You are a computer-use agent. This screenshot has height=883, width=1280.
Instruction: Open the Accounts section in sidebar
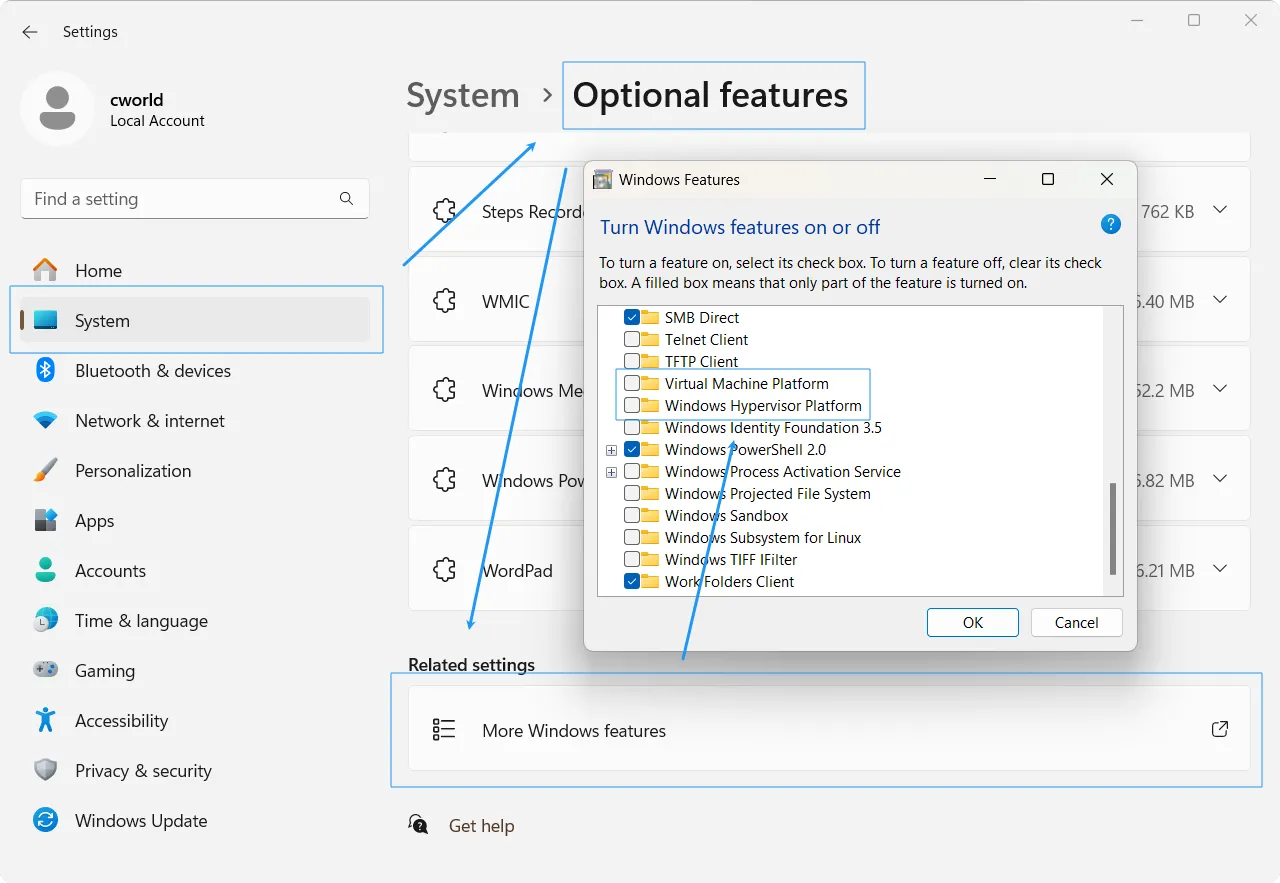click(x=46, y=570)
